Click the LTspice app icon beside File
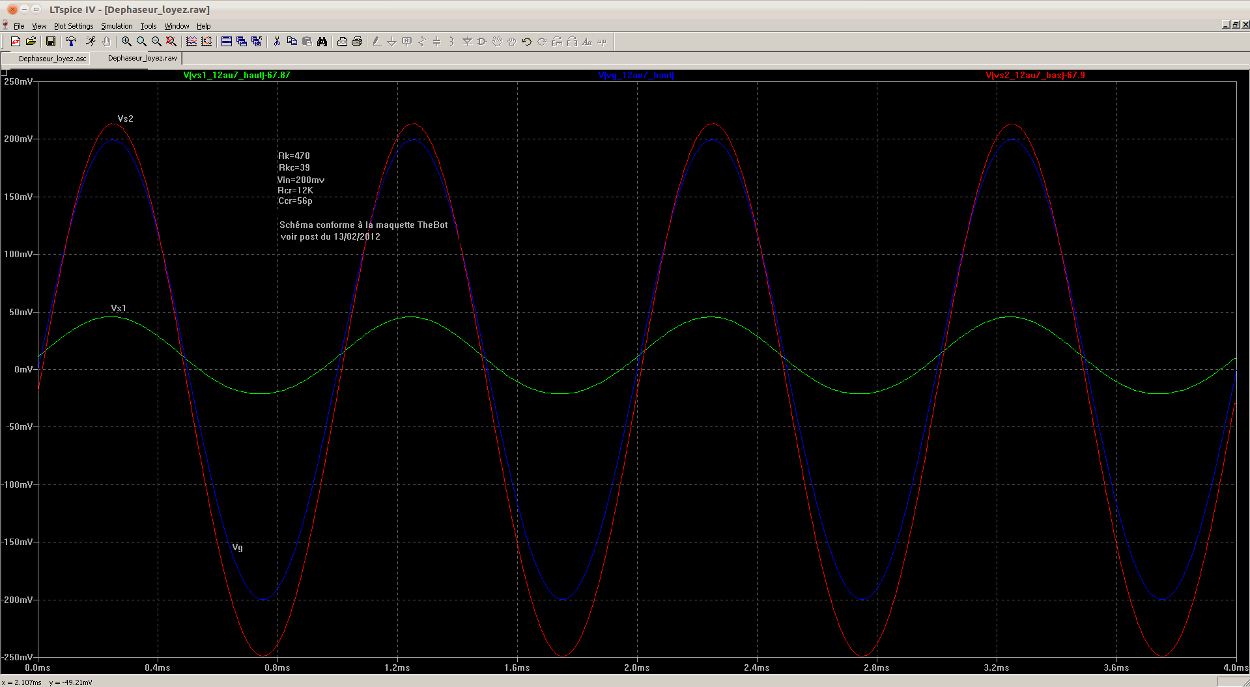 pyautogui.click(x=5, y=25)
